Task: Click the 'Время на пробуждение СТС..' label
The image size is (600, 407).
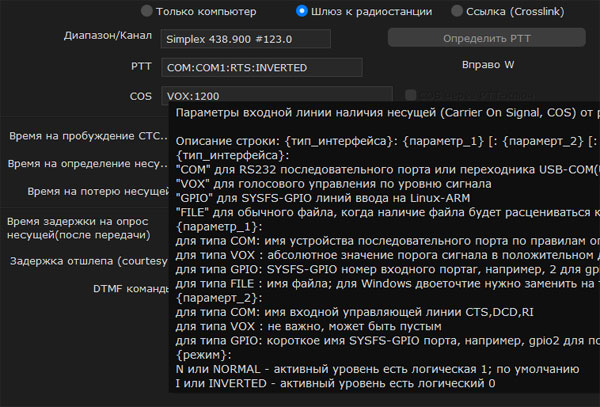Action: pyautogui.click(x=88, y=136)
